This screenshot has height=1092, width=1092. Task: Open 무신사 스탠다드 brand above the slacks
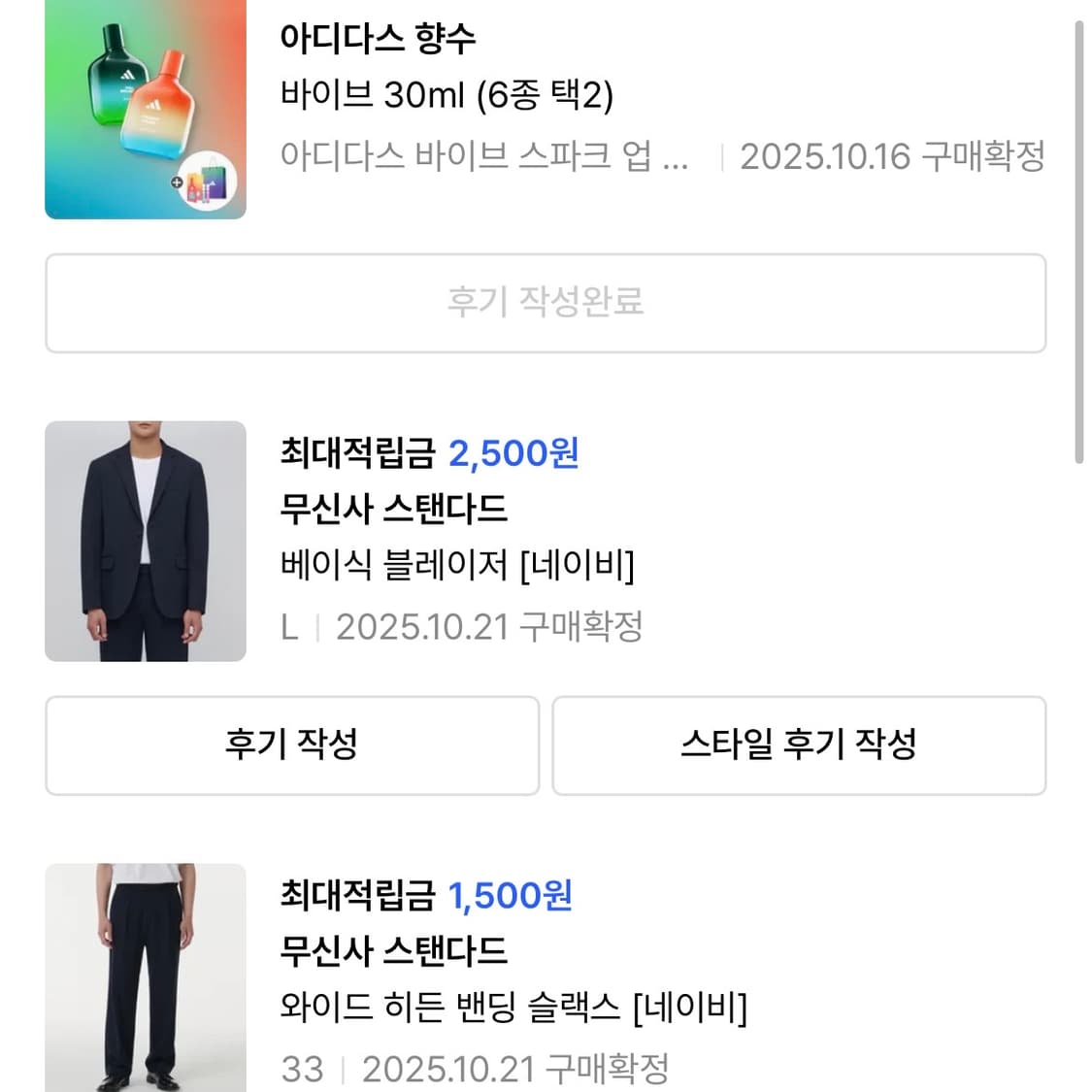coord(394,950)
